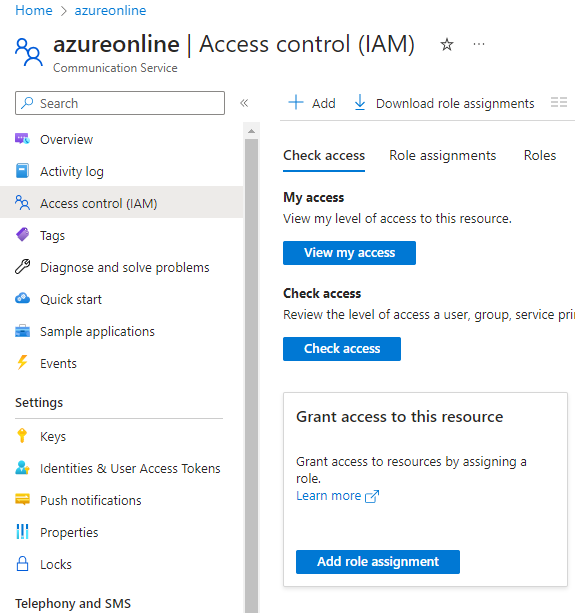Click the purple Tags icon
The image size is (575, 613).
tap(22, 235)
